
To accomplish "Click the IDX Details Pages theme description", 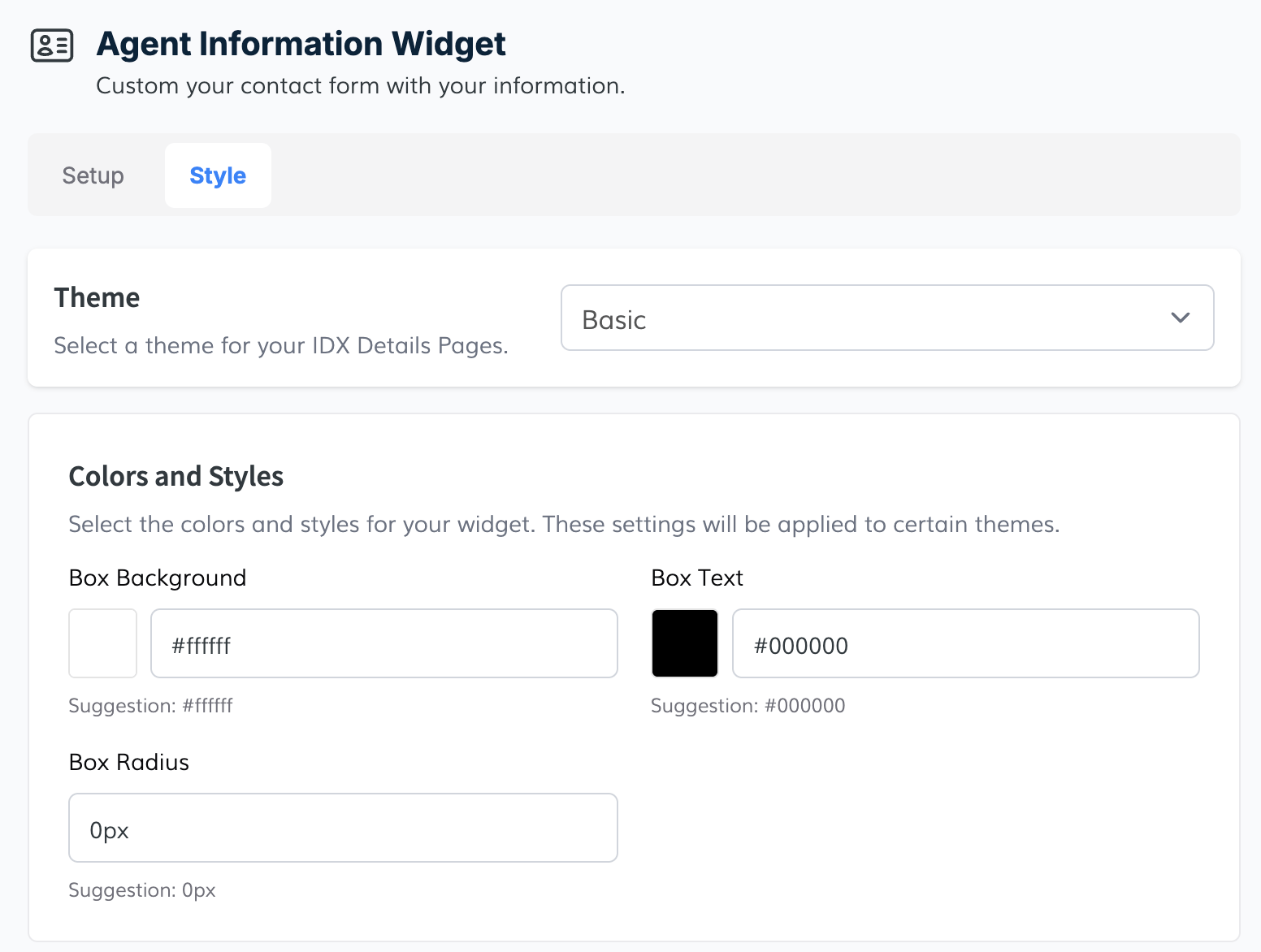I will click(281, 346).
